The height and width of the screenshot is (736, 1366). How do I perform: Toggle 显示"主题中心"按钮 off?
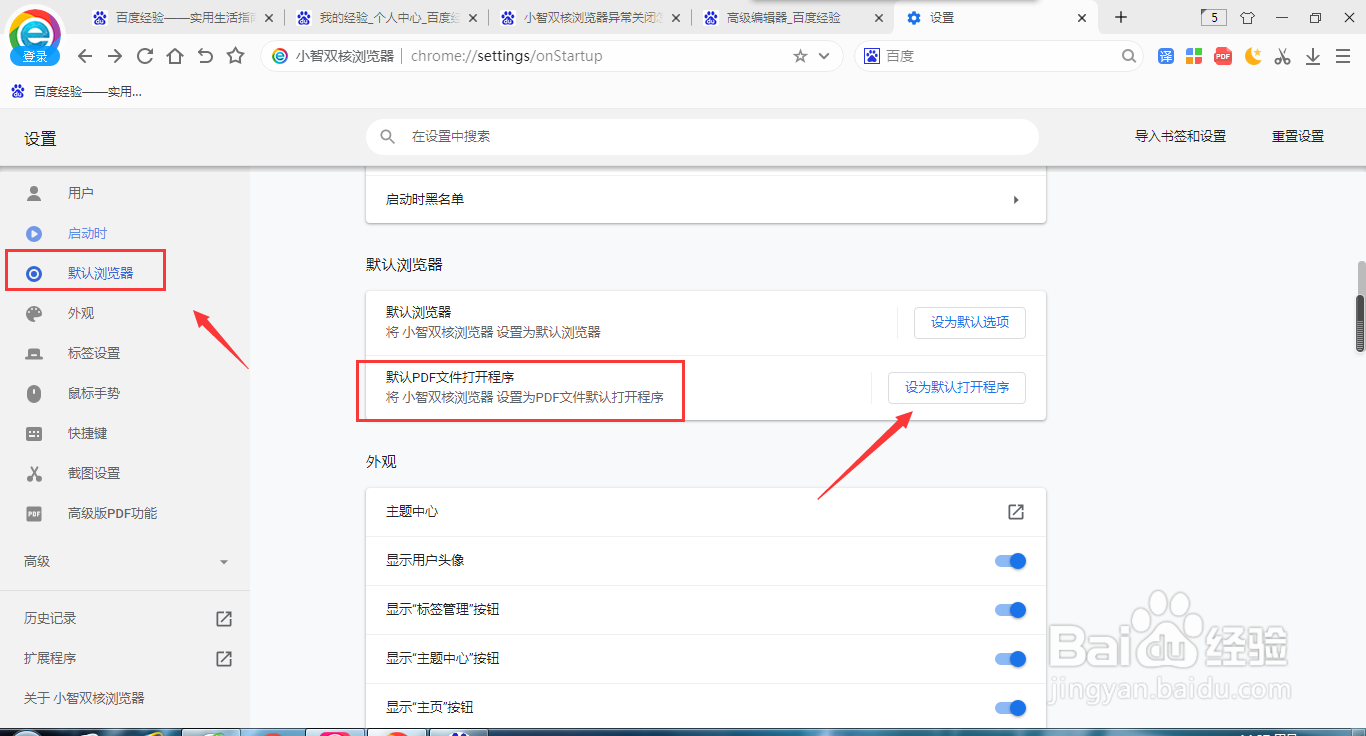point(1010,659)
